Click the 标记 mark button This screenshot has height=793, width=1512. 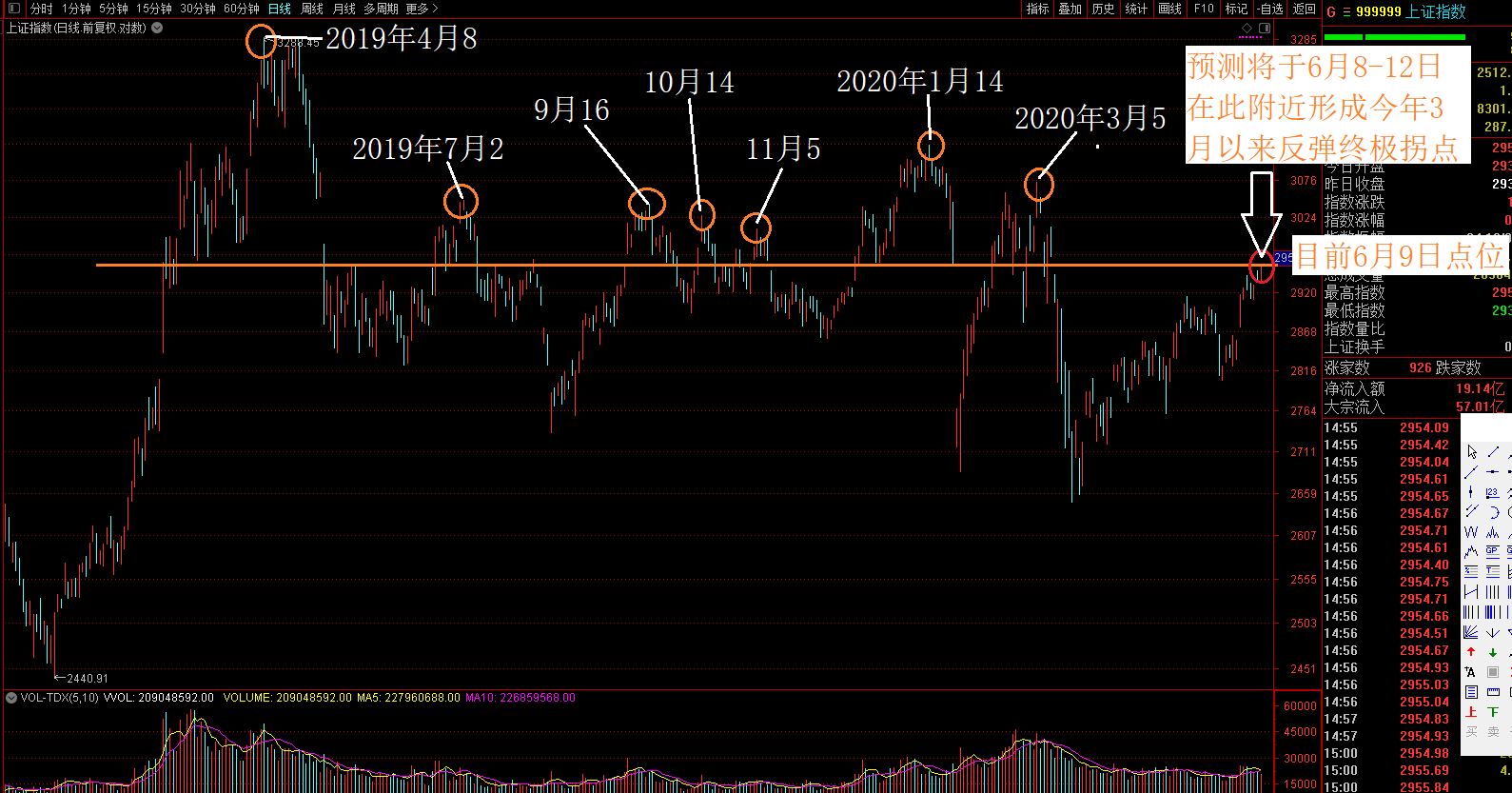click(1236, 9)
